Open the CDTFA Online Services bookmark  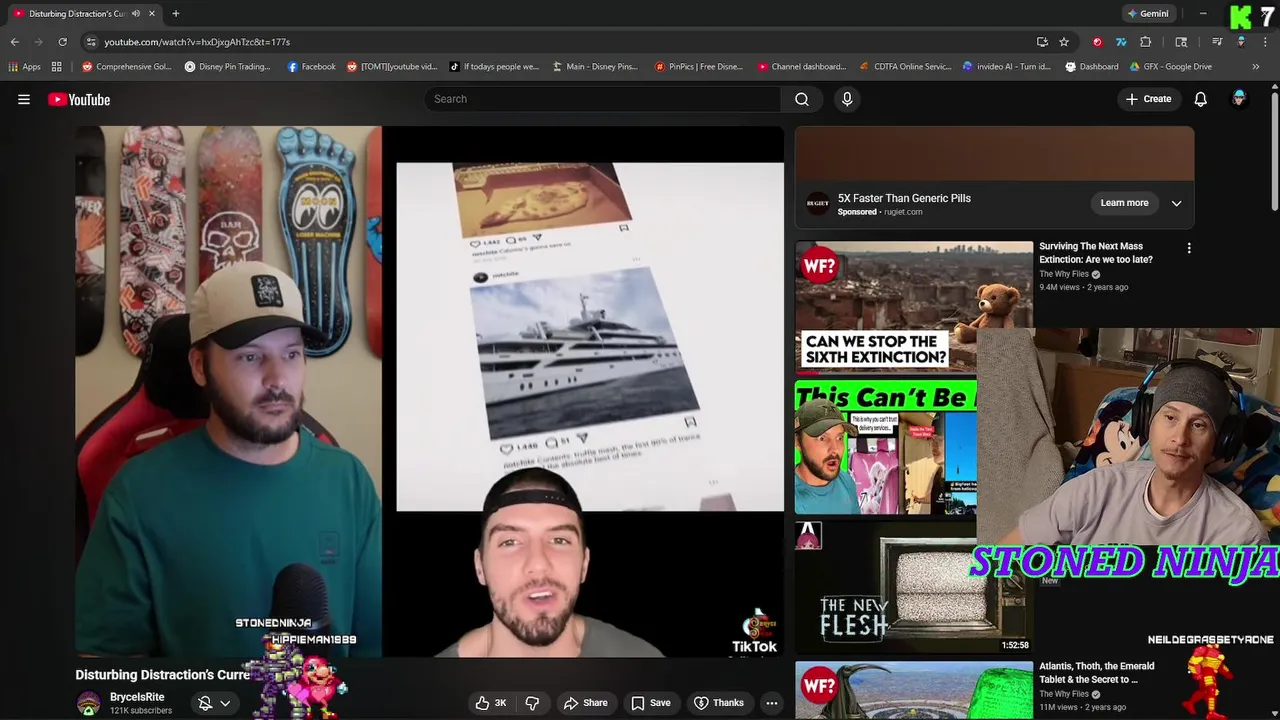point(905,67)
